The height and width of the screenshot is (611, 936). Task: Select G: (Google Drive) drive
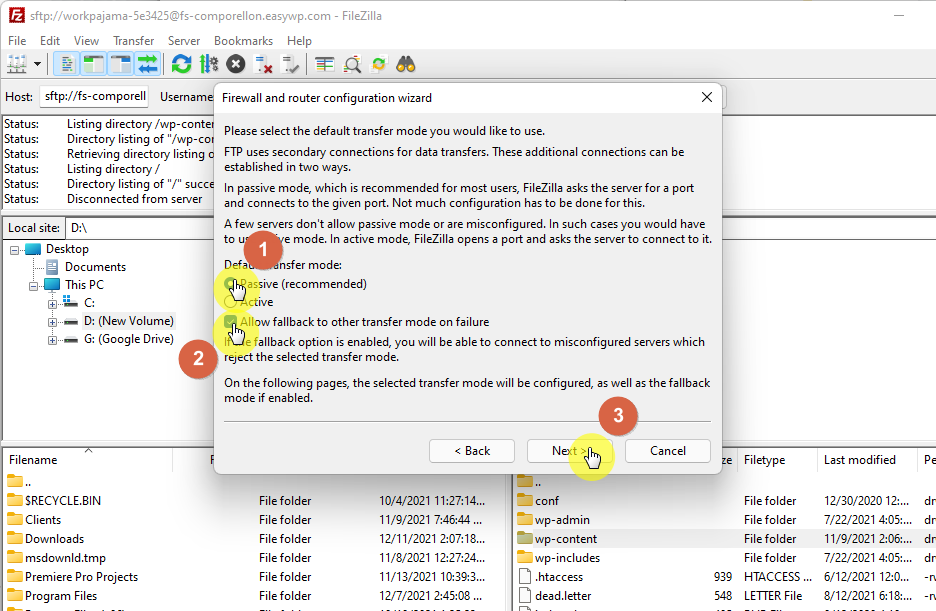(128, 339)
